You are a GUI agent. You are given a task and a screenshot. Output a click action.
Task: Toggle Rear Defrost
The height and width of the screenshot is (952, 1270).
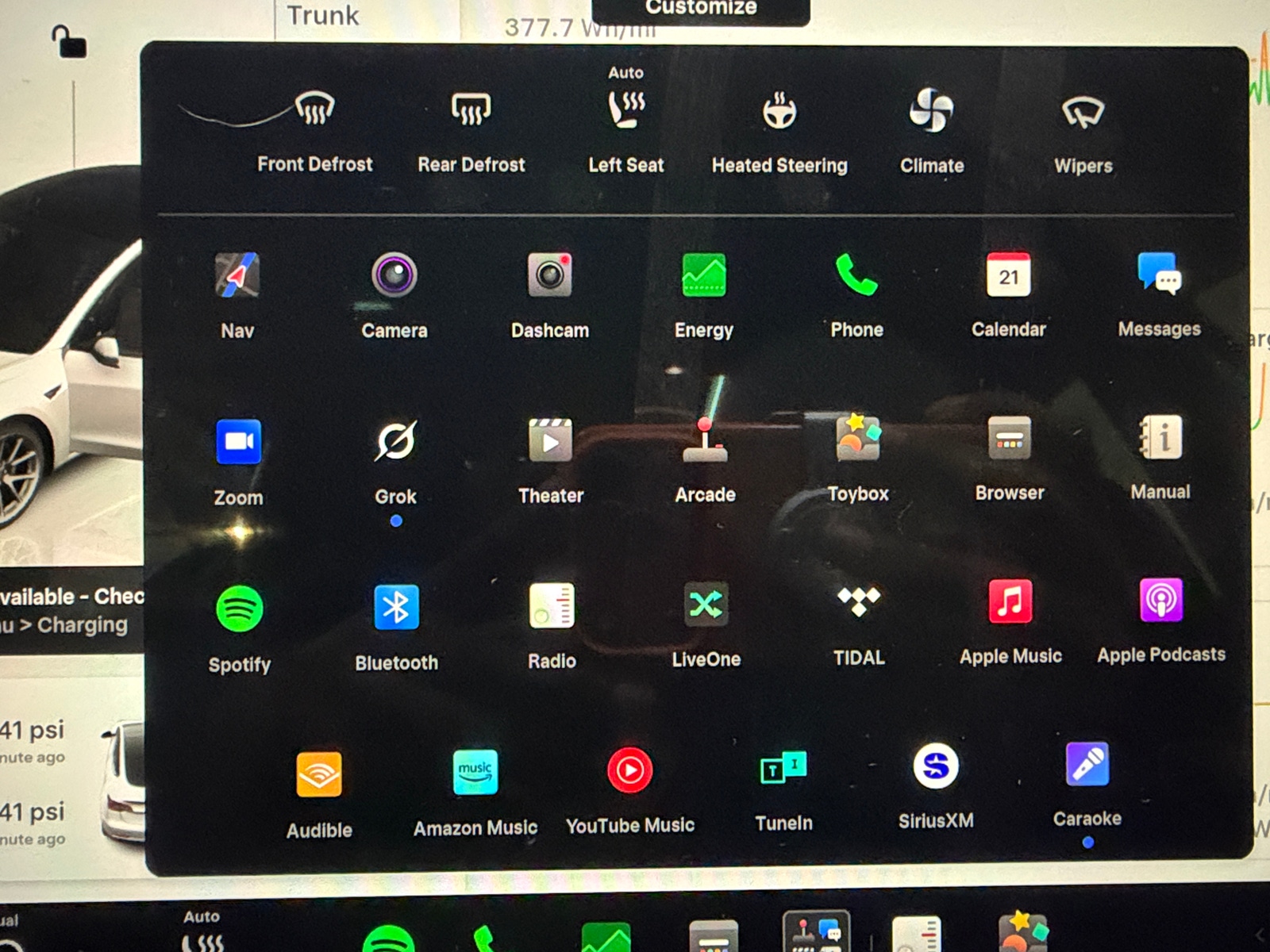pyautogui.click(x=471, y=109)
